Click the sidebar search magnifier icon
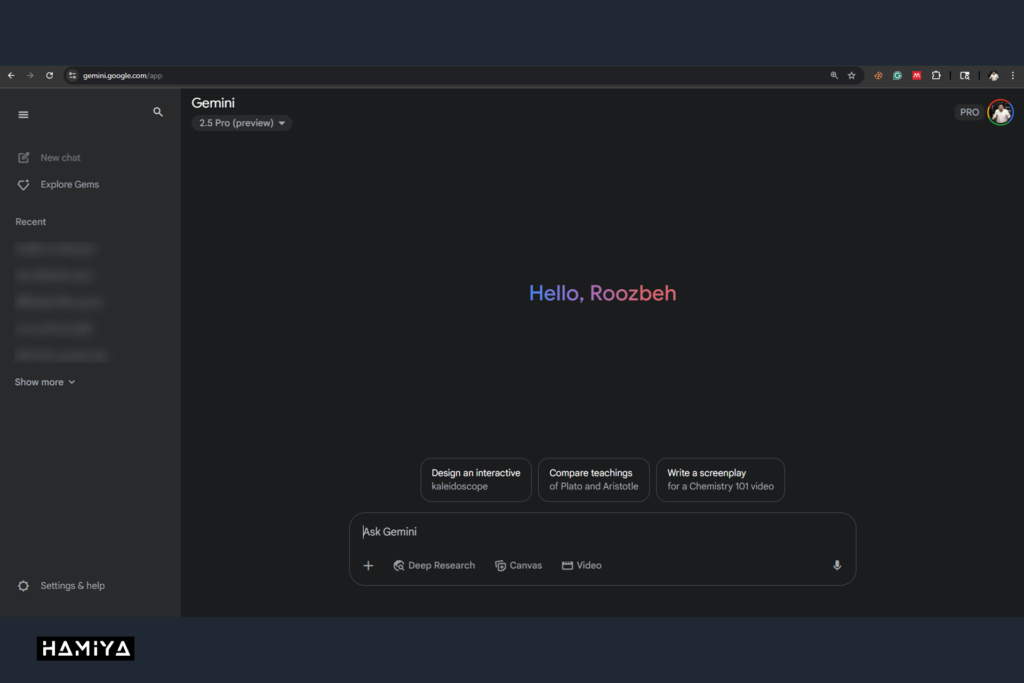 click(158, 112)
